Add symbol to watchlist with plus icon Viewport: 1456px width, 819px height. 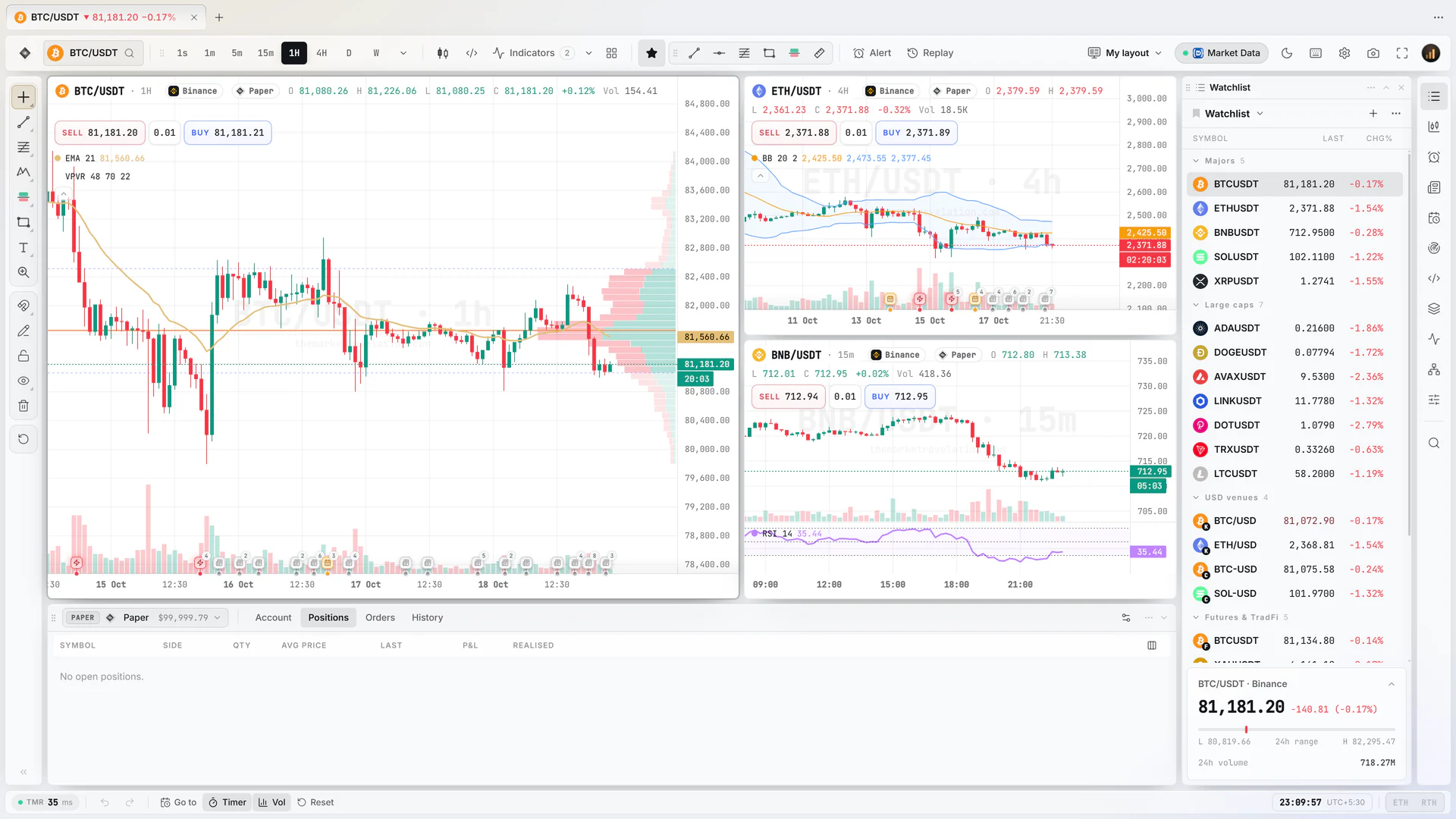[1373, 114]
